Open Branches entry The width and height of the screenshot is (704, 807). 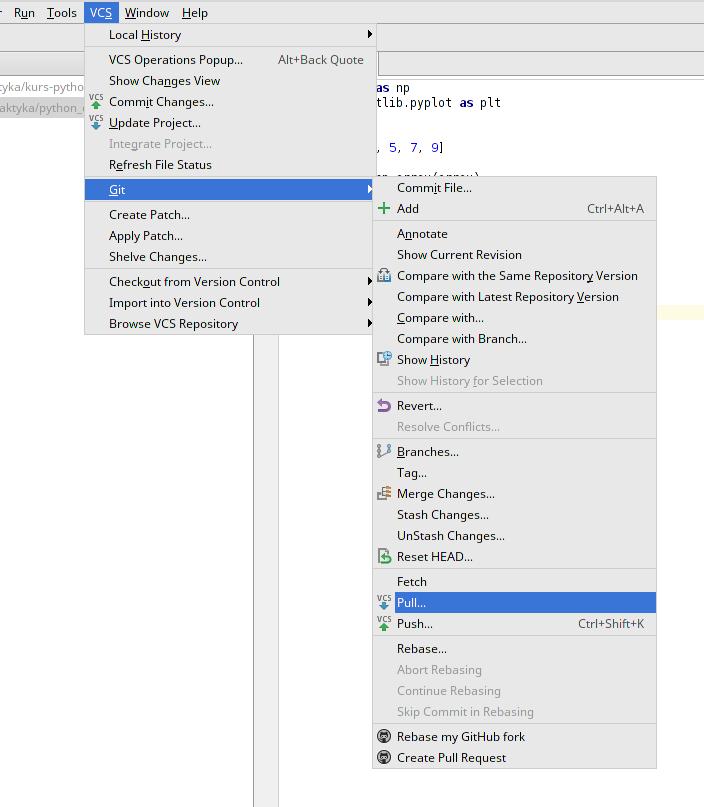[514, 451]
